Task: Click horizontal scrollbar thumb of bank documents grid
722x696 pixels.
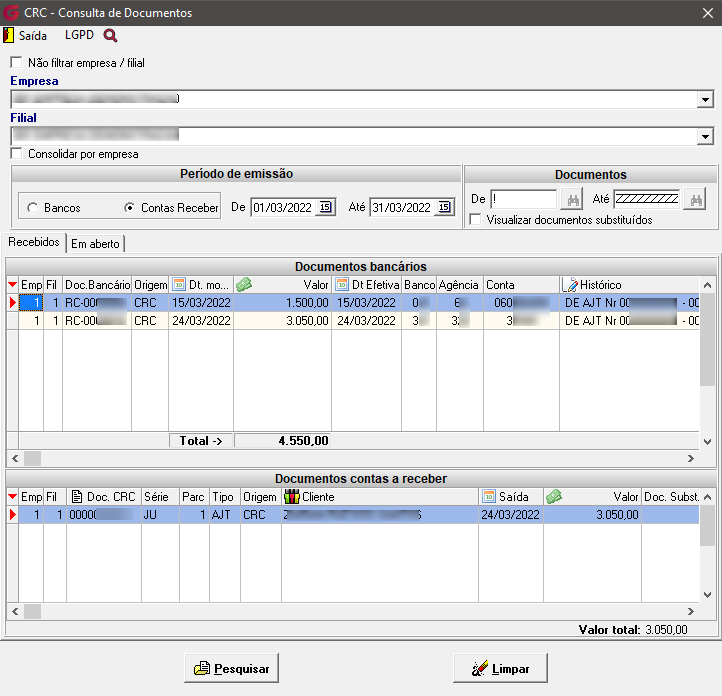Action: point(32,458)
